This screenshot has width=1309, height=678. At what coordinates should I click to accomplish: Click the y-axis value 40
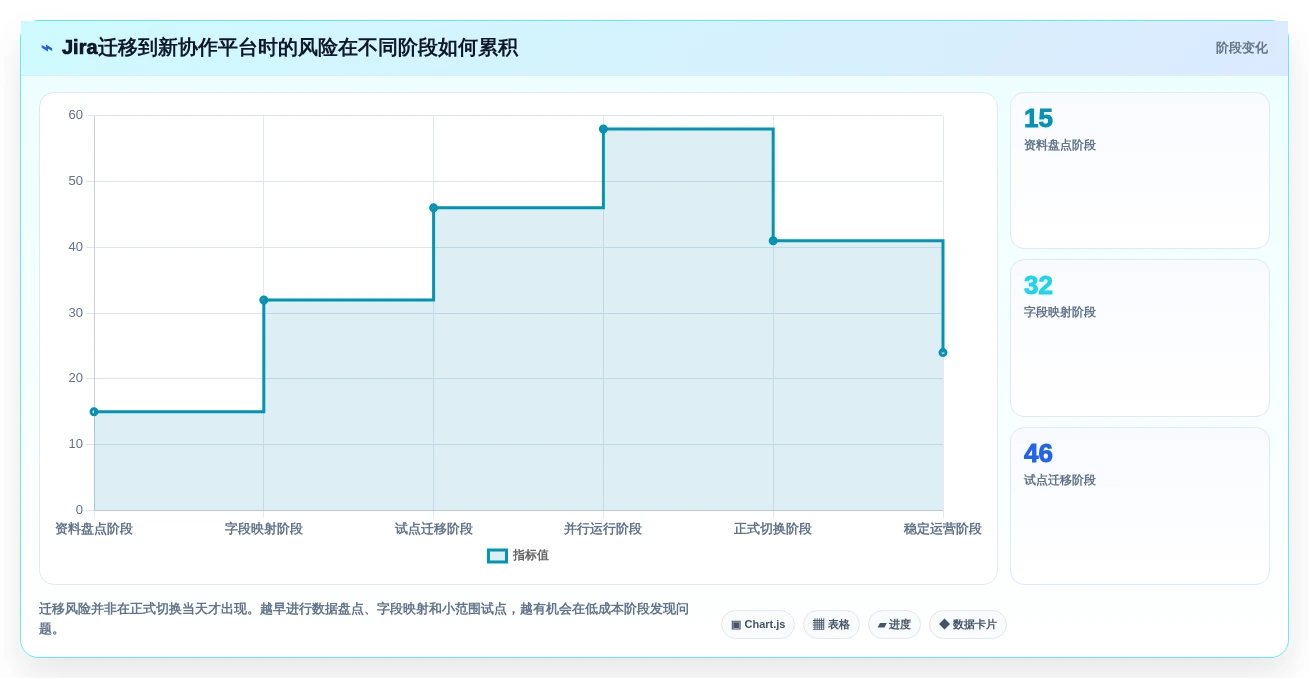coord(76,247)
